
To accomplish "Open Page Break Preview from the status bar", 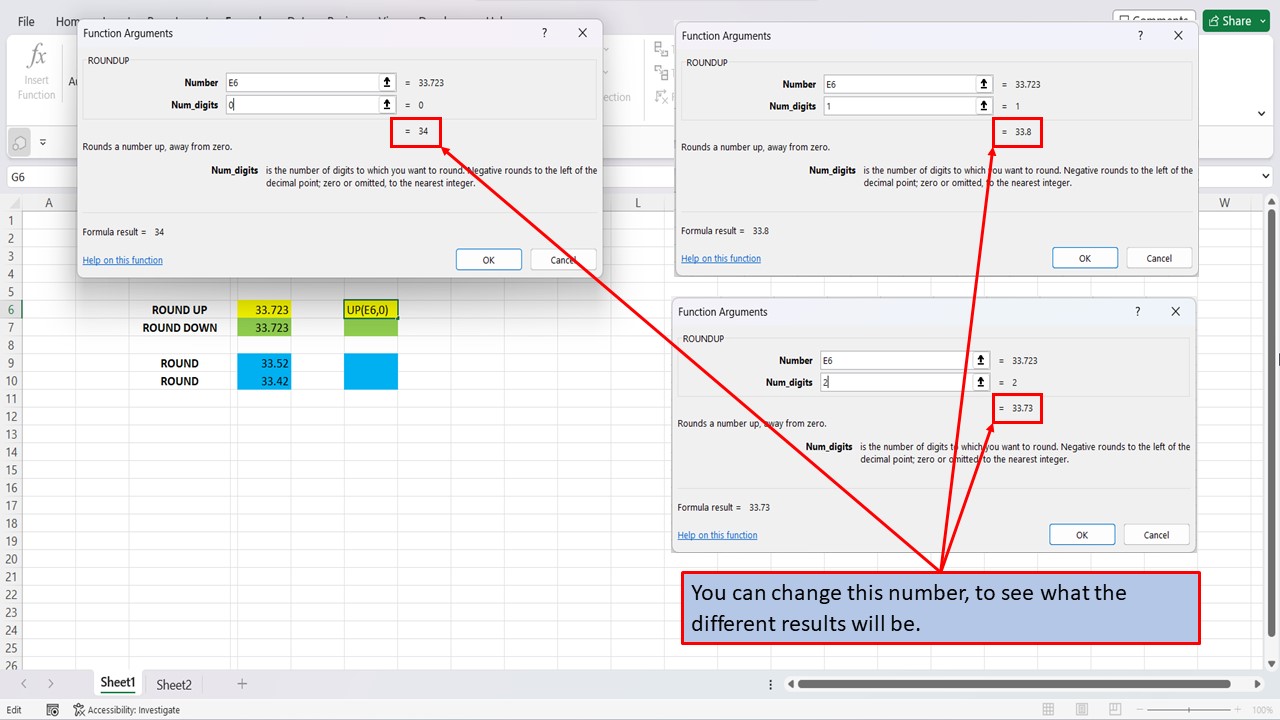I will point(1114,708).
